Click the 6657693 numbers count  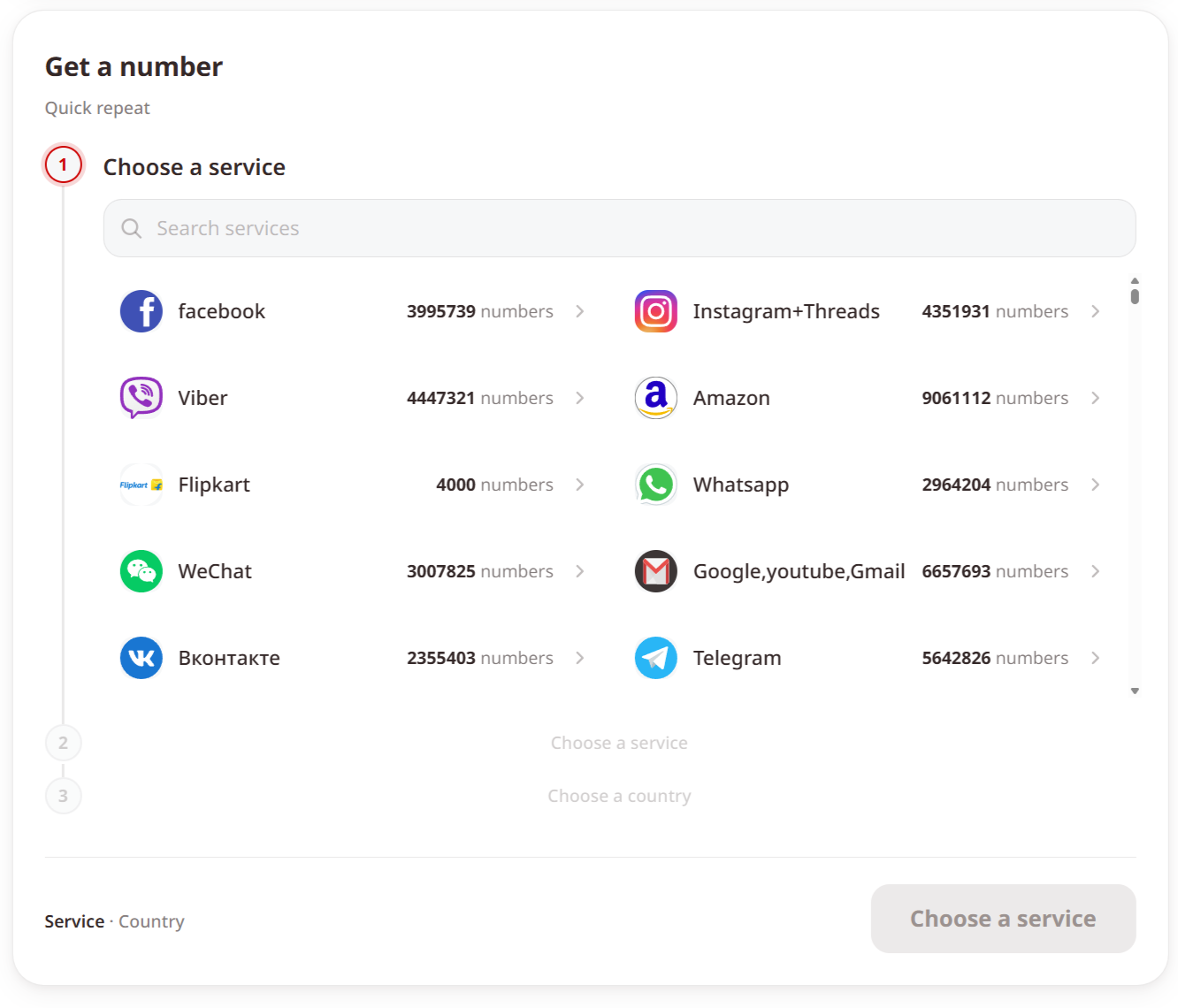(995, 571)
